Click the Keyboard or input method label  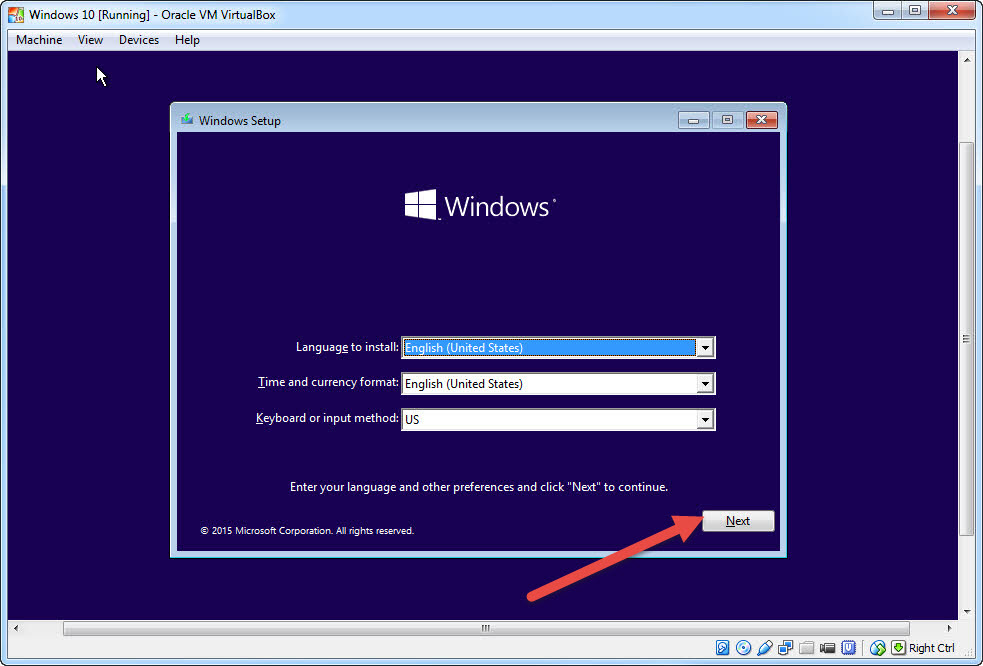327,418
